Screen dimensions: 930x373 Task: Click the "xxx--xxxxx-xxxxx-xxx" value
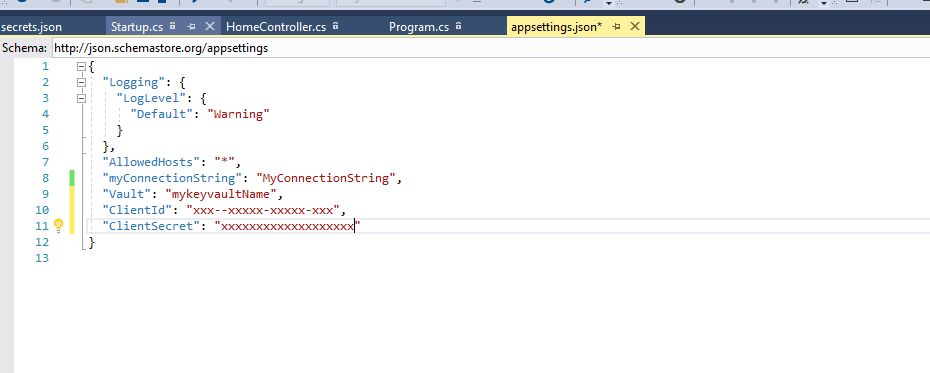coord(263,210)
